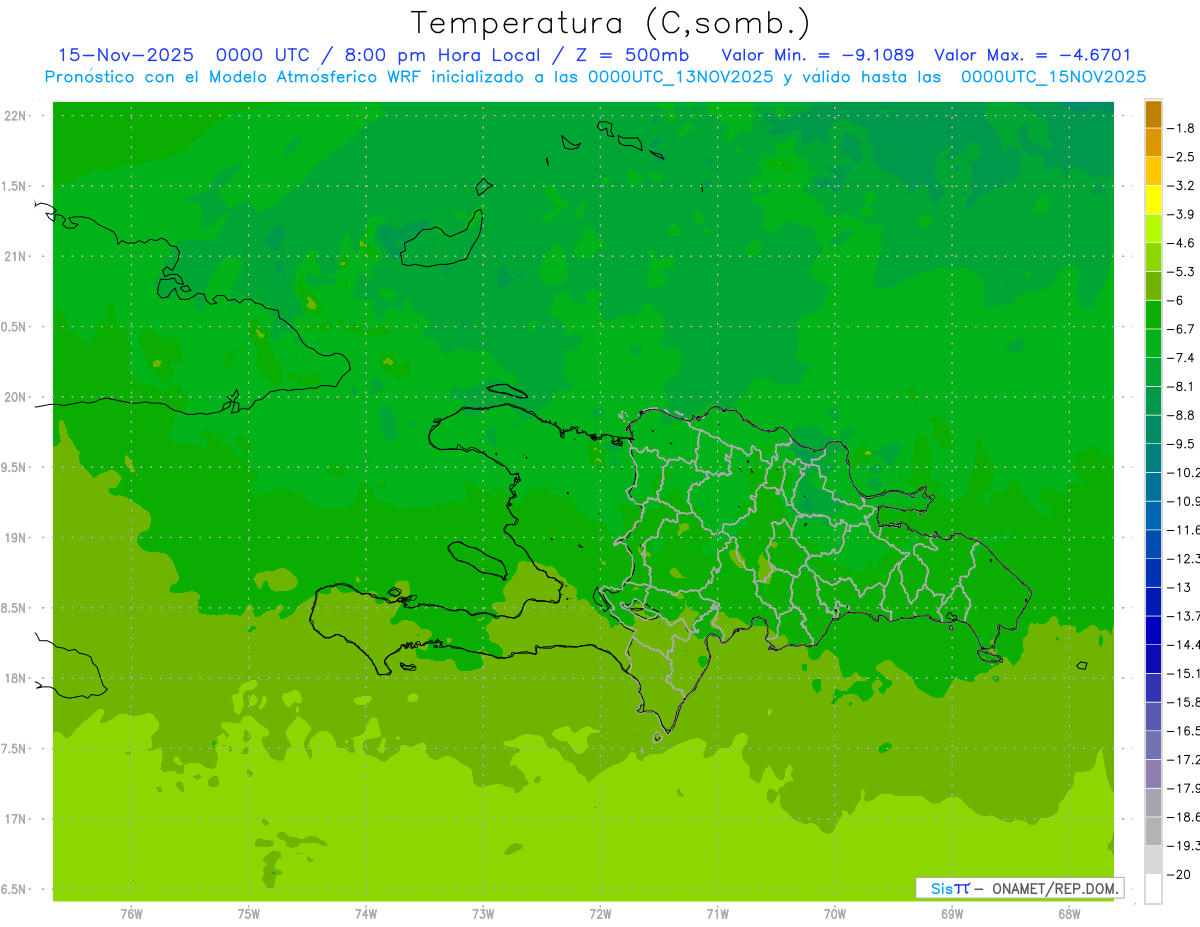This screenshot has width=1200, height=927.
Task: Select the "19N" latitude label
Action: 16,538
